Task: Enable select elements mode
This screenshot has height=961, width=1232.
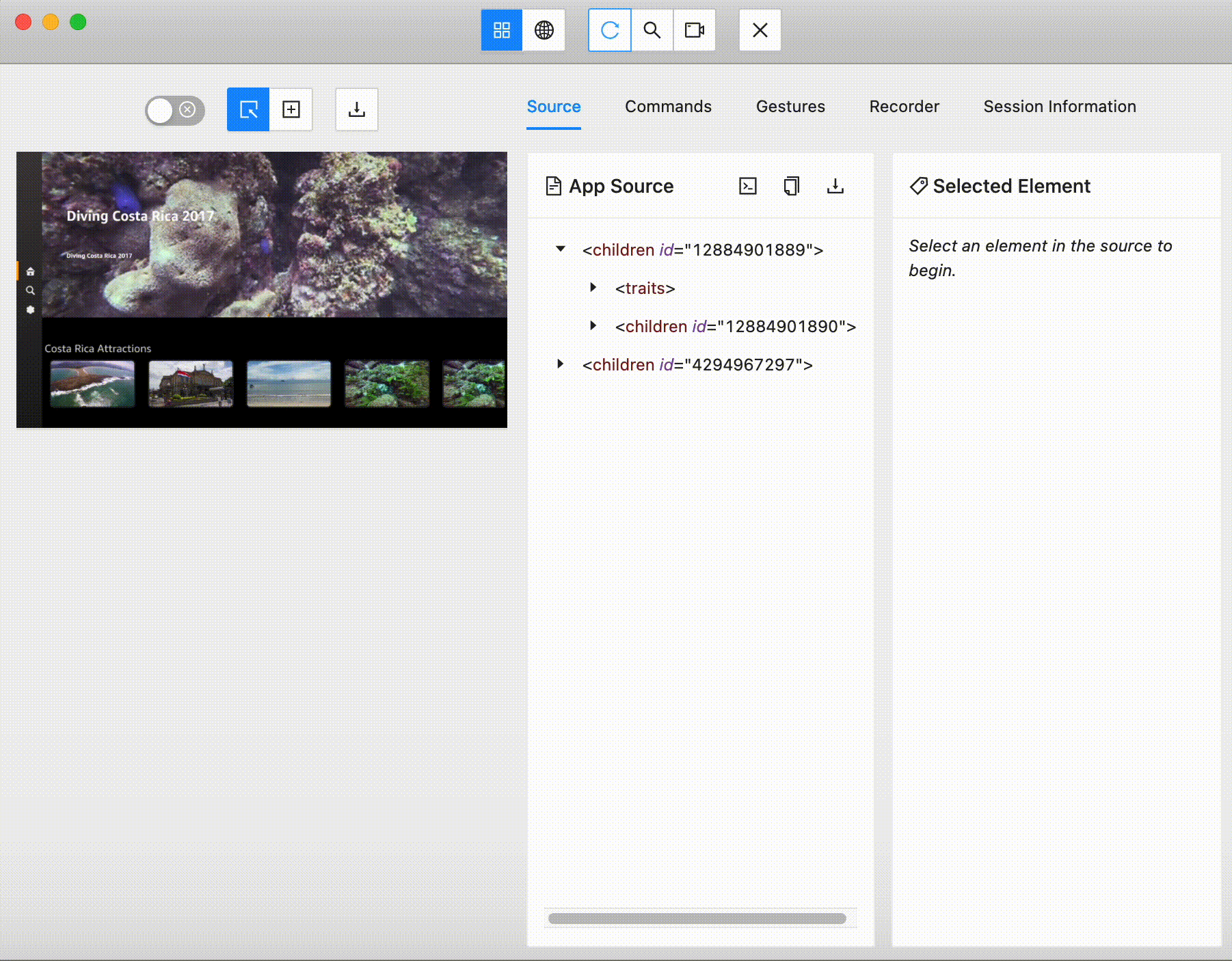Action: pos(248,109)
